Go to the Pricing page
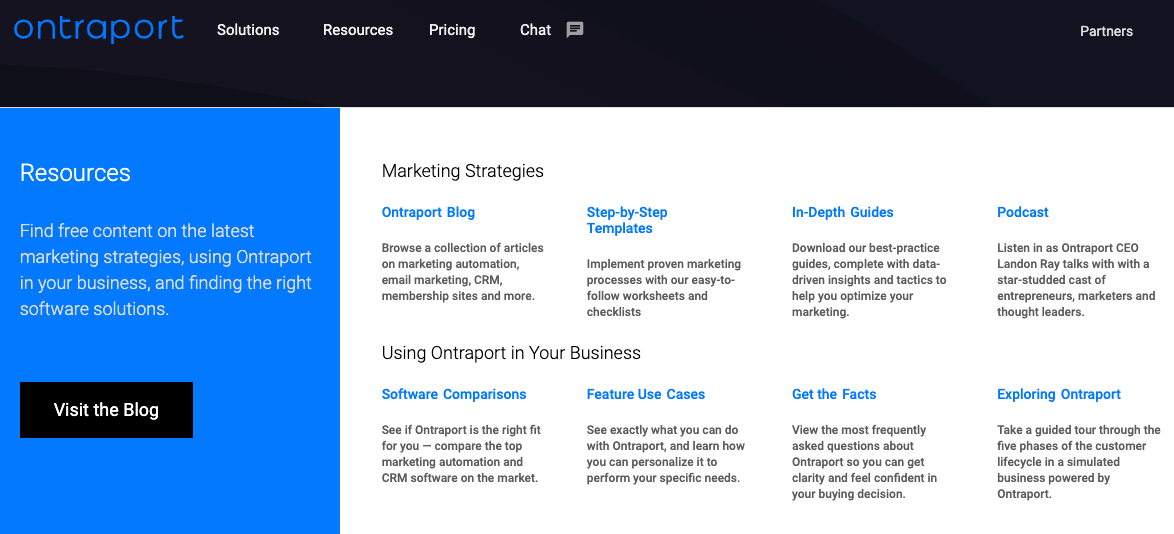The width and height of the screenshot is (1174, 534). 452,30
